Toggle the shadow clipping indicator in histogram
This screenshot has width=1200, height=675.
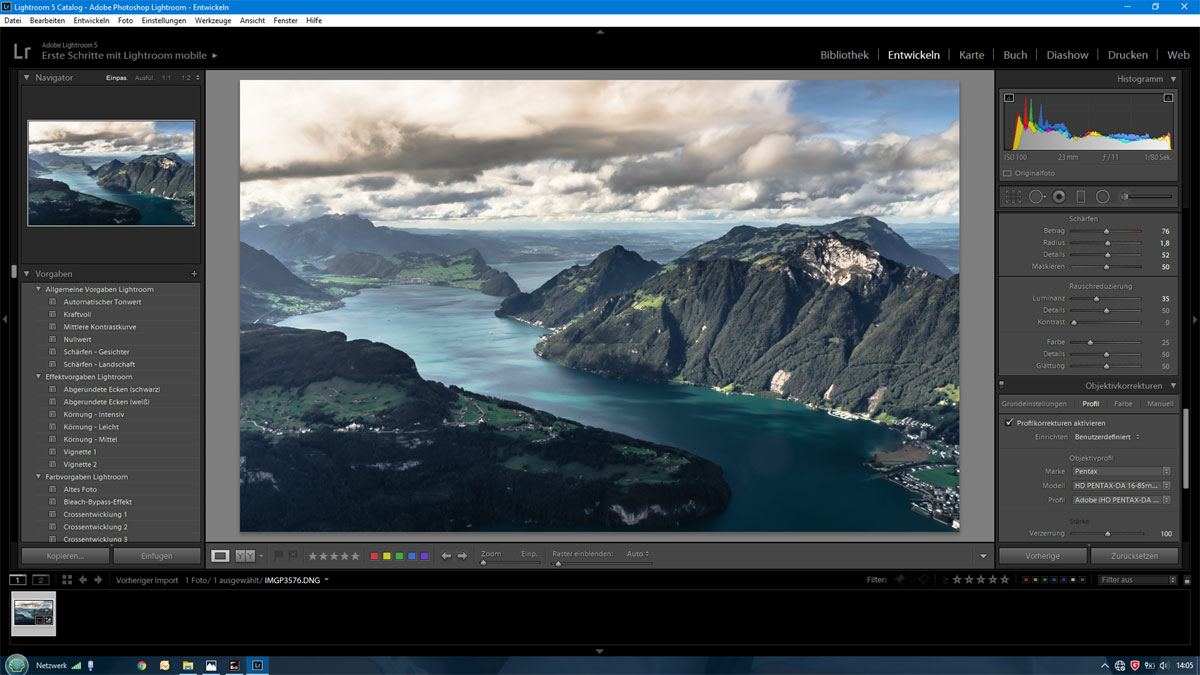(x=1009, y=98)
